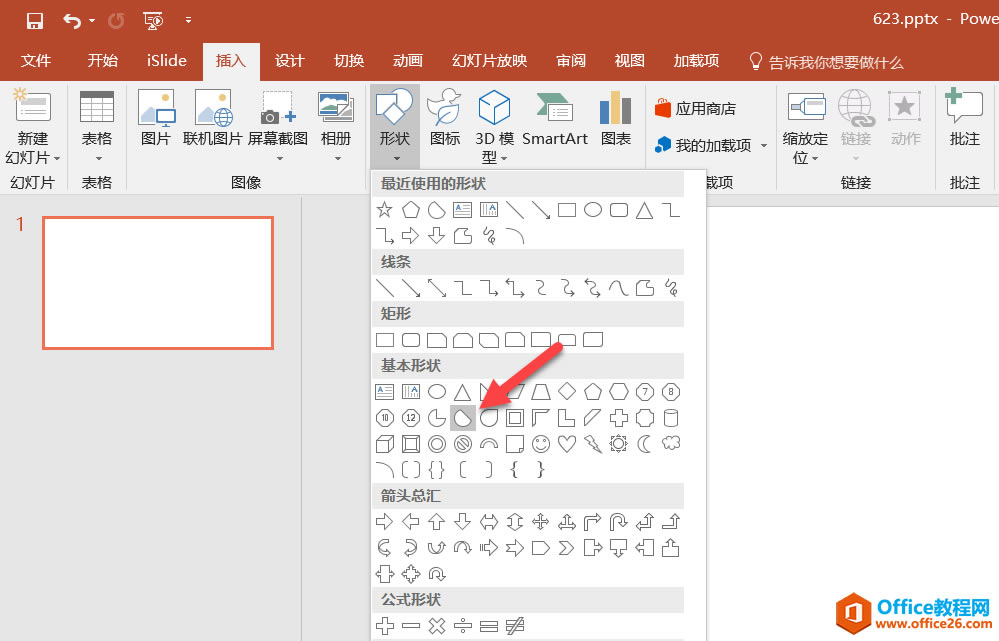
Task: Click the 图片 button
Action: coord(156,118)
